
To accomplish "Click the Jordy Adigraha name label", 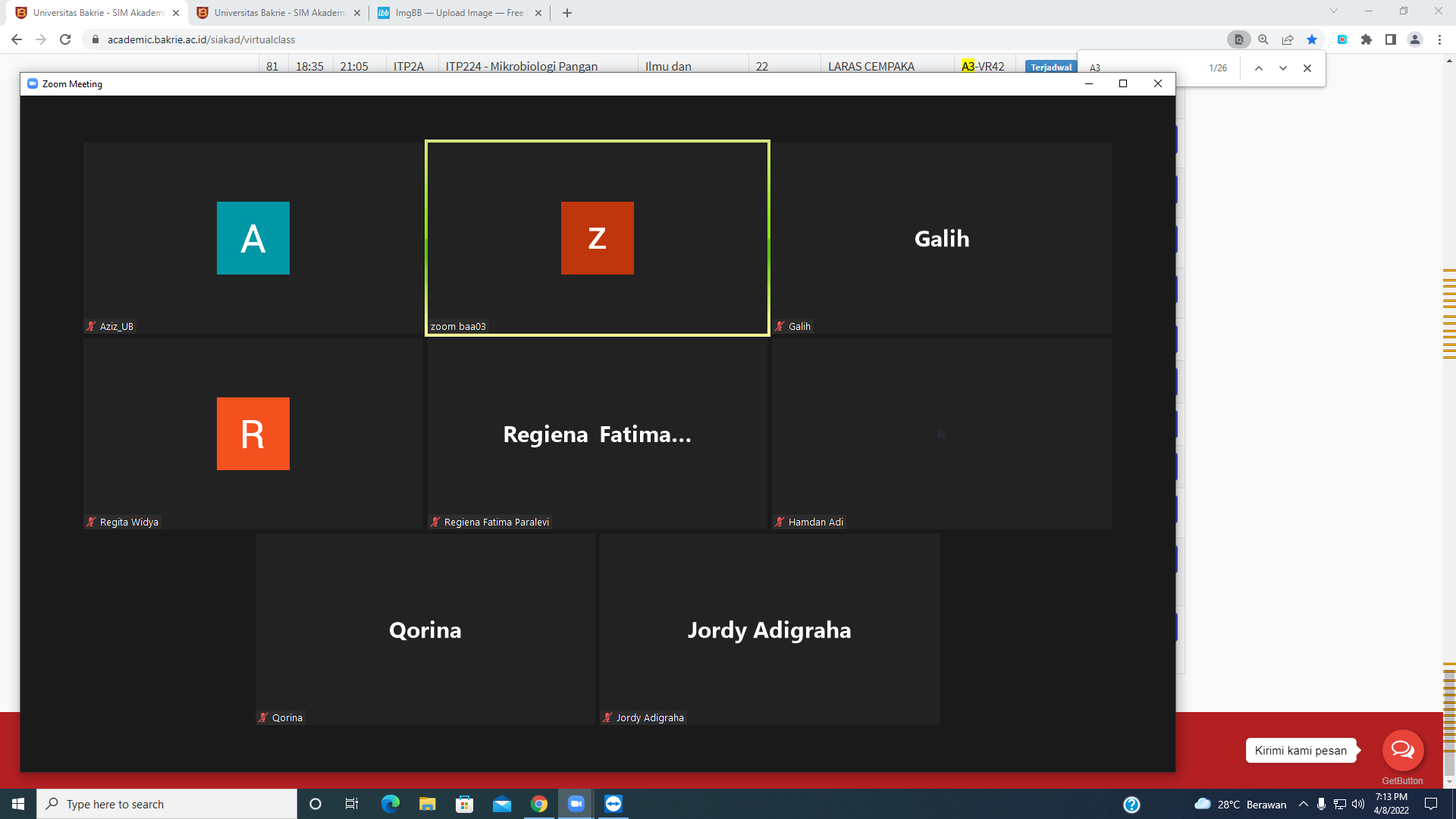I will click(650, 717).
